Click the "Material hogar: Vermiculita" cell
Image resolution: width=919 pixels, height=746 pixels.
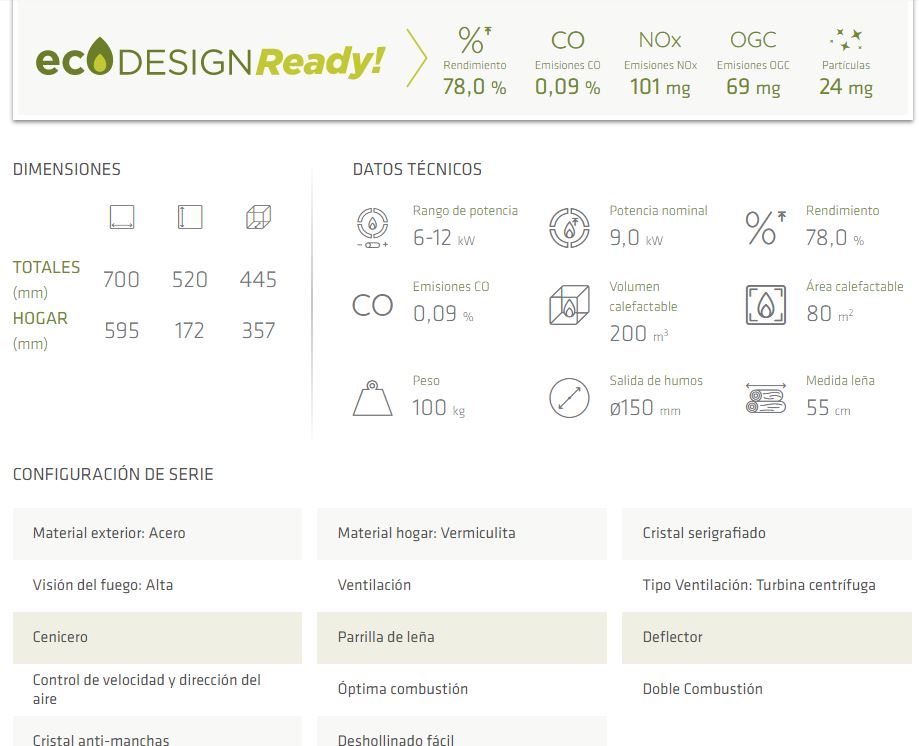(462, 533)
